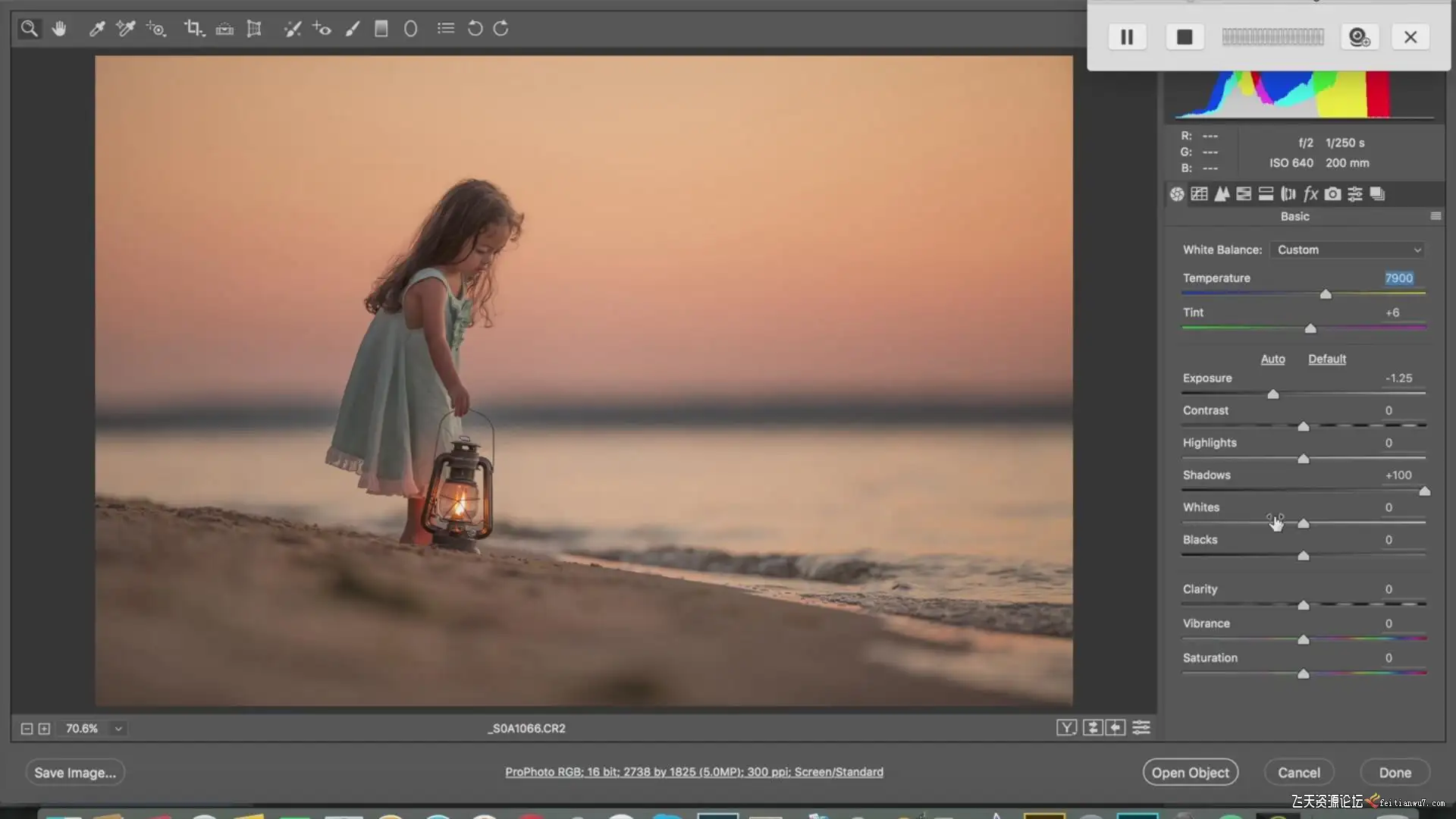Switch to the Tone Curve tab
Screen dimensions: 1456x819
click(x=1199, y=194)
